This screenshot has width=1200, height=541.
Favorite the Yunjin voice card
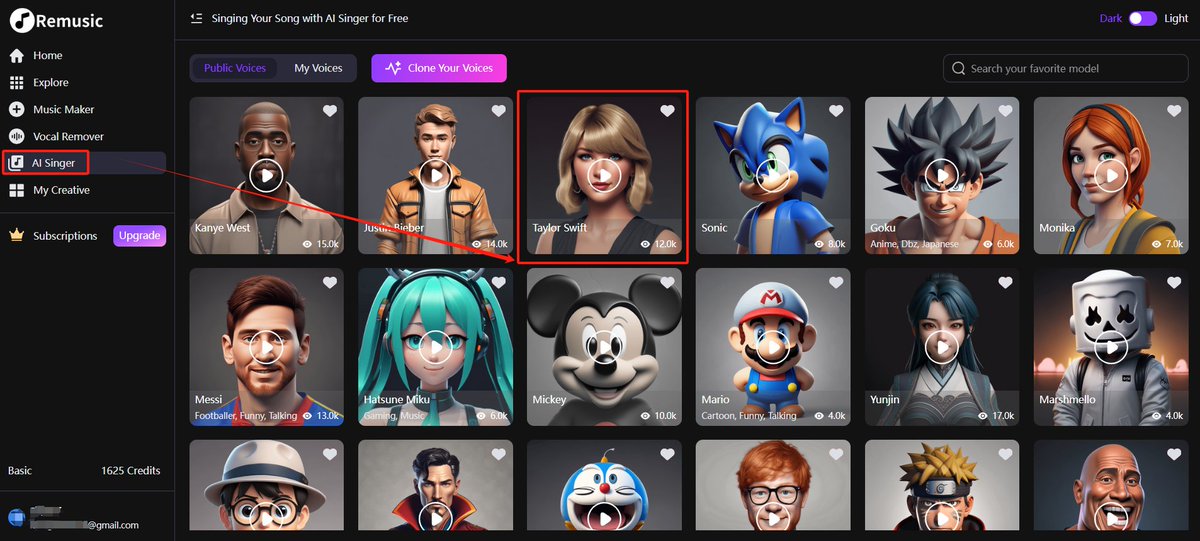(x=1005, y=282)
